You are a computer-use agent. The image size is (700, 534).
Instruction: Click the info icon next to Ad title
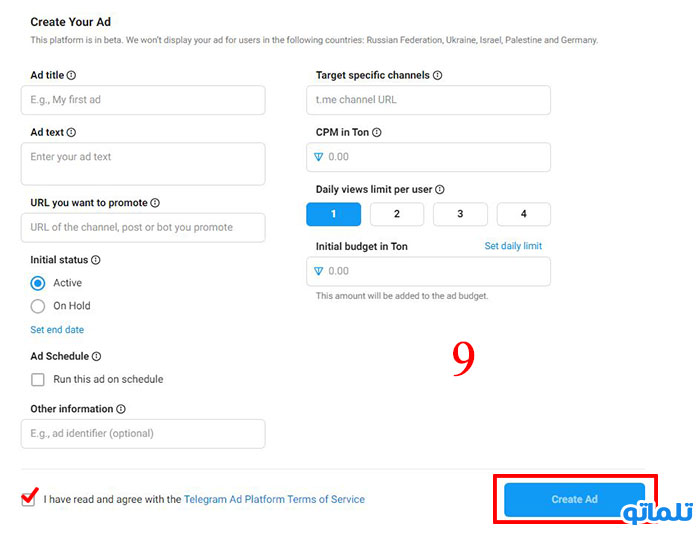71,75
